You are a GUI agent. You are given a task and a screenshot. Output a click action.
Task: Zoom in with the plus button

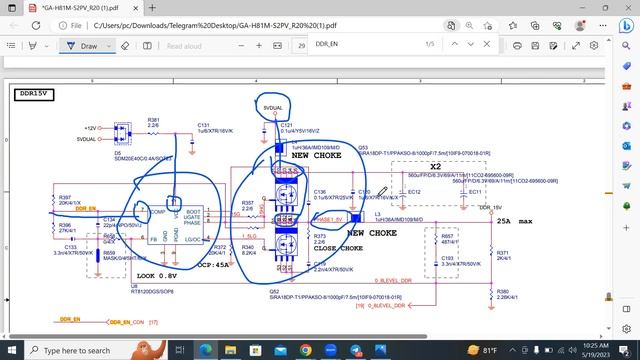tap(259, 46)
